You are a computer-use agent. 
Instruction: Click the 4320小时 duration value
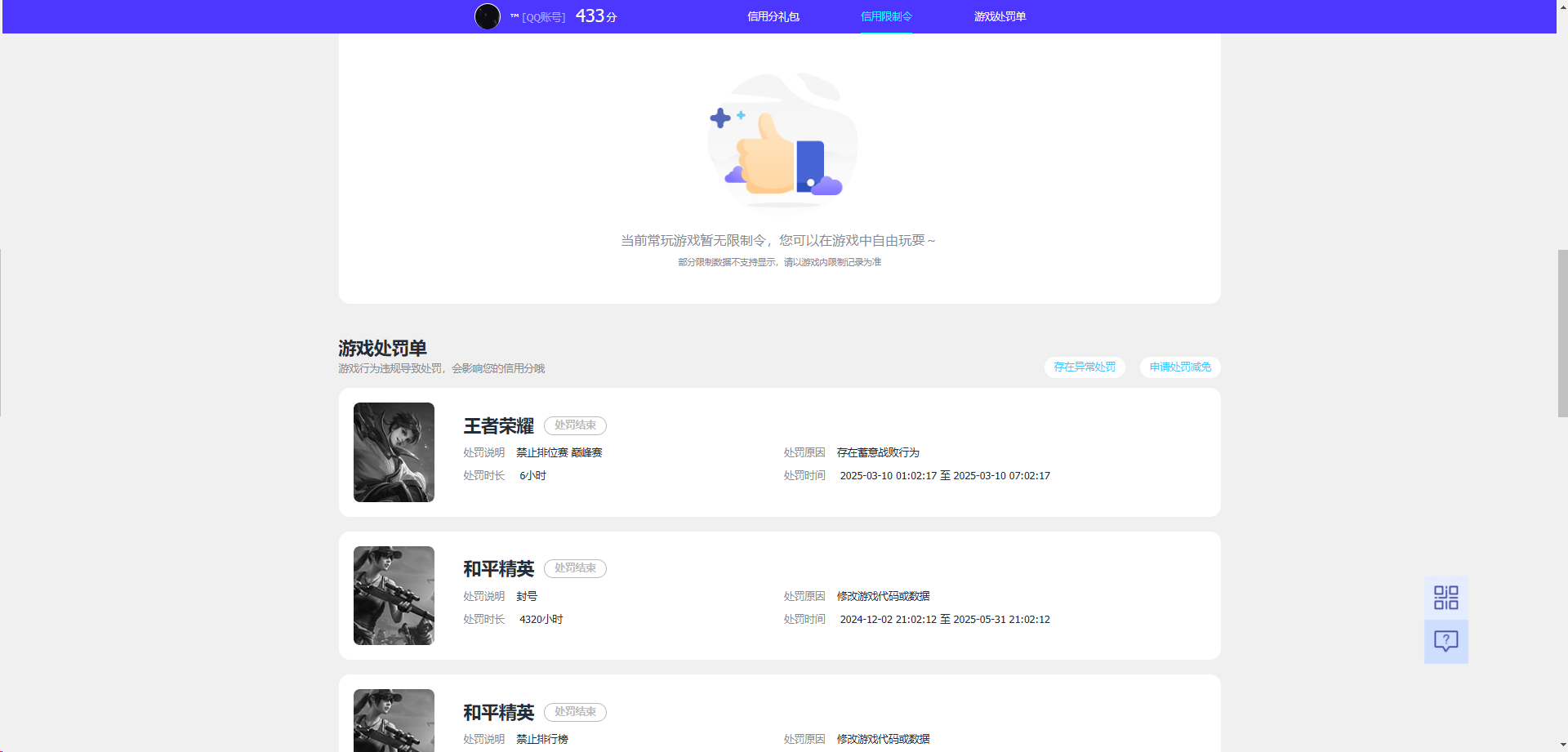pyautogui.click(x=541, y=619)
